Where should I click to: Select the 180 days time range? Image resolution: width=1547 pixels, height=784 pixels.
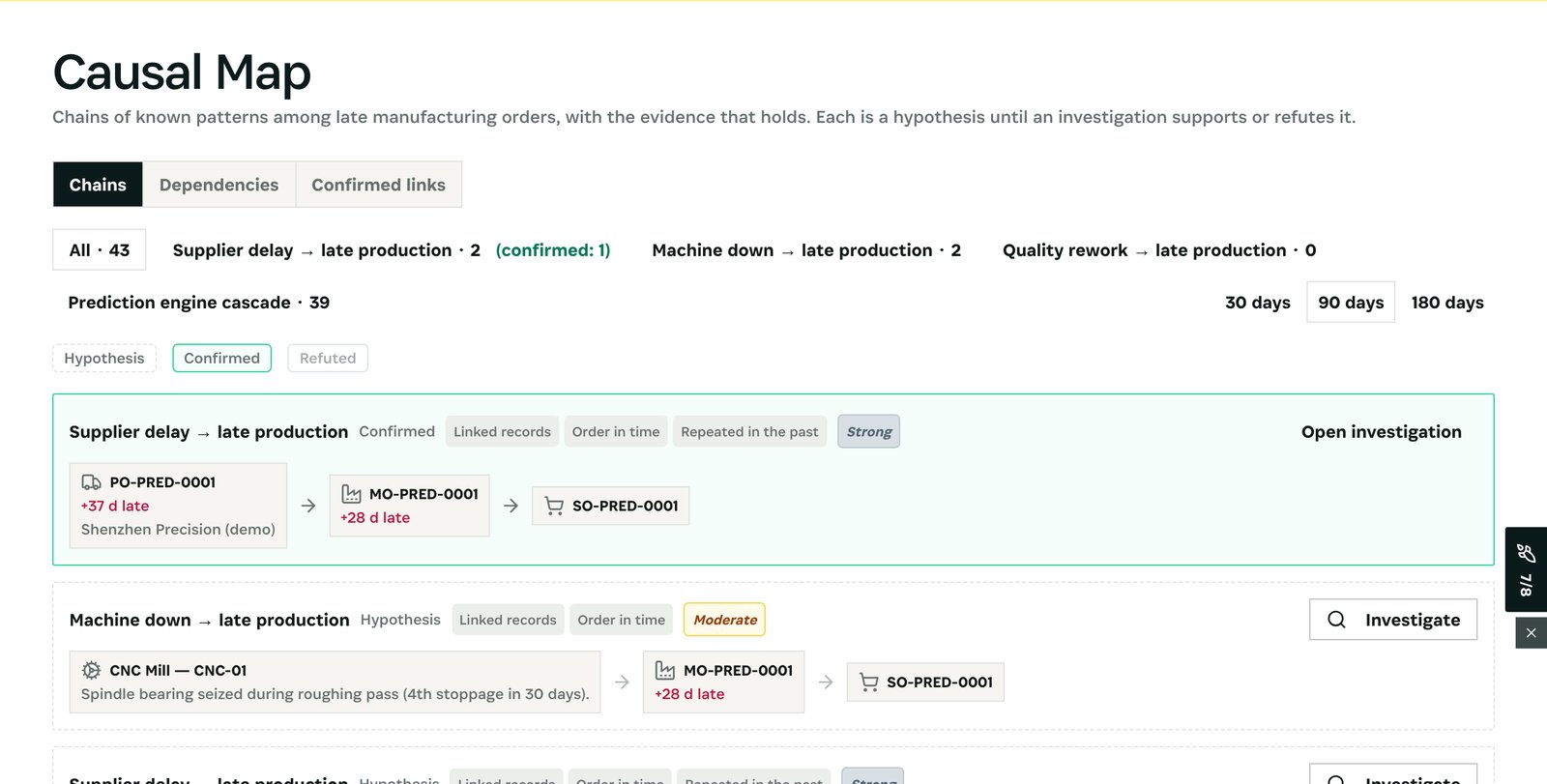1447,303
